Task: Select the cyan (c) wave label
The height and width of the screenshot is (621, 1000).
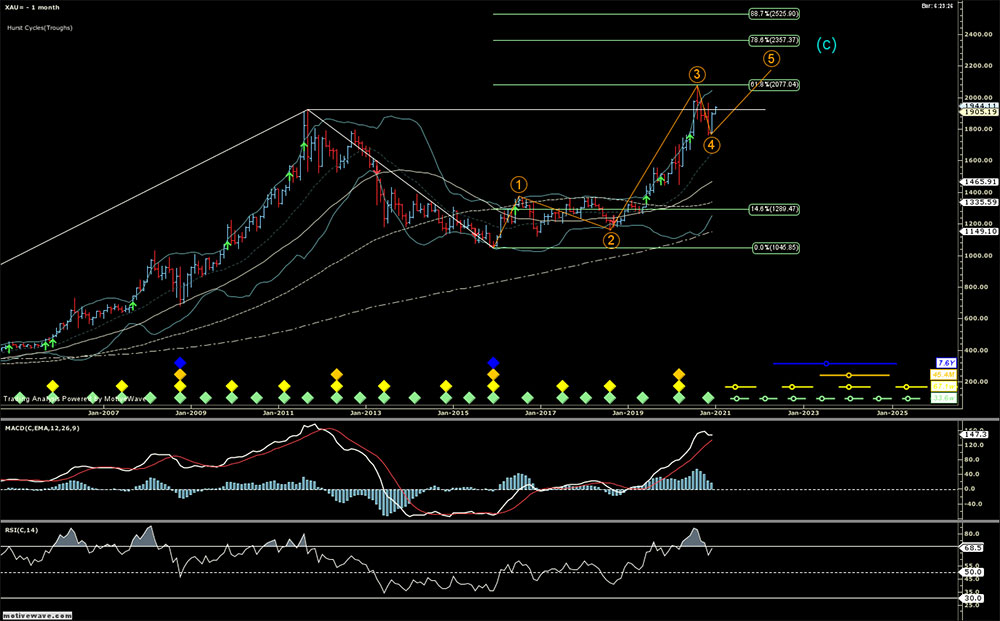Action: [827, 44]
